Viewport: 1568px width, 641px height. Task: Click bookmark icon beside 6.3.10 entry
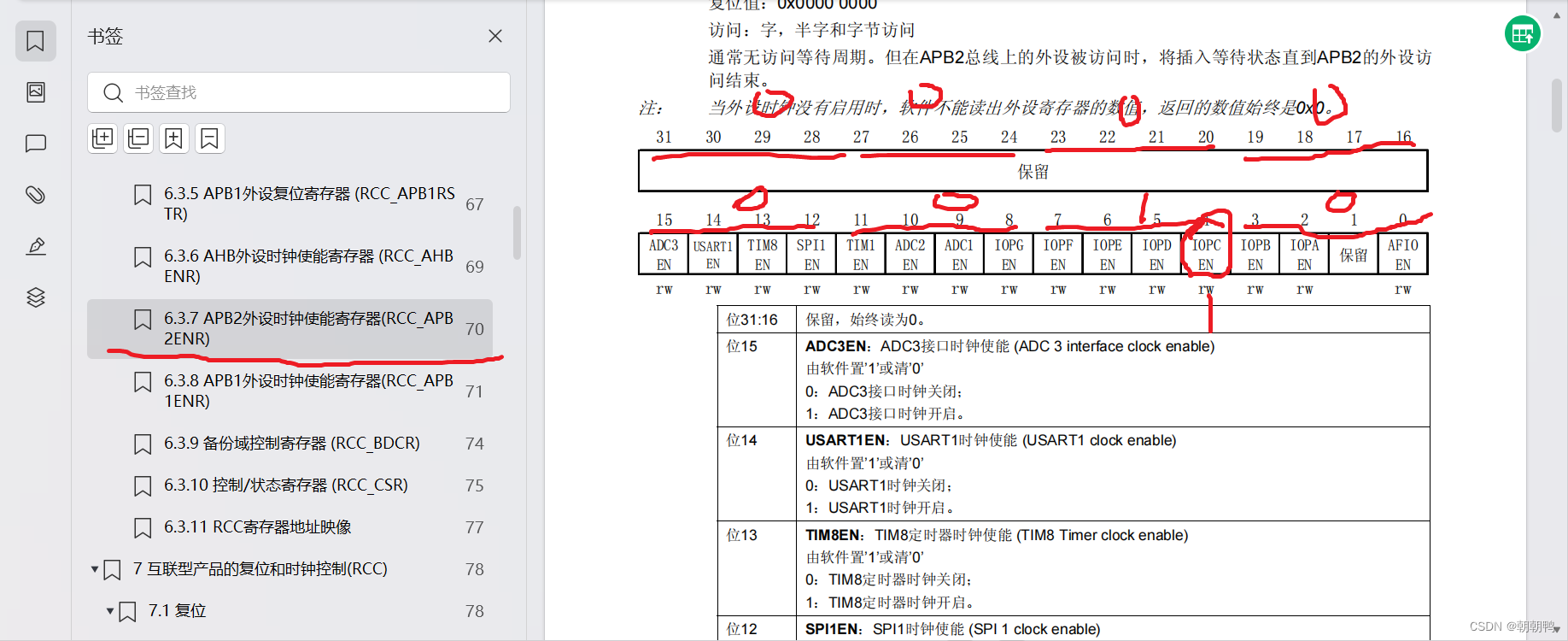143,486
